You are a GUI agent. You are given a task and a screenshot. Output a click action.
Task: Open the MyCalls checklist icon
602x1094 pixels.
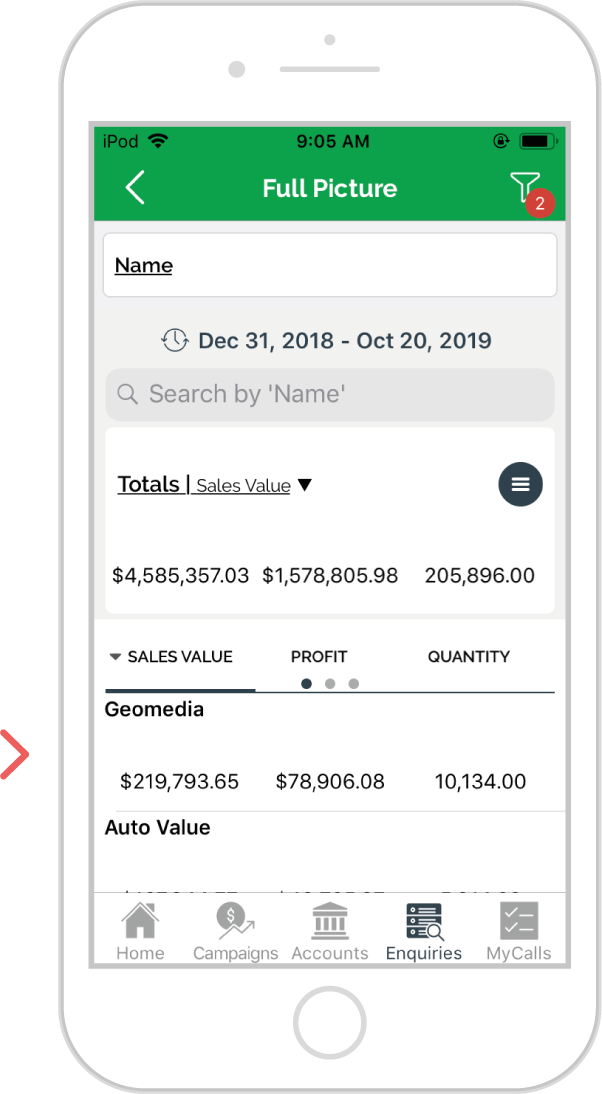click(519, 921)
